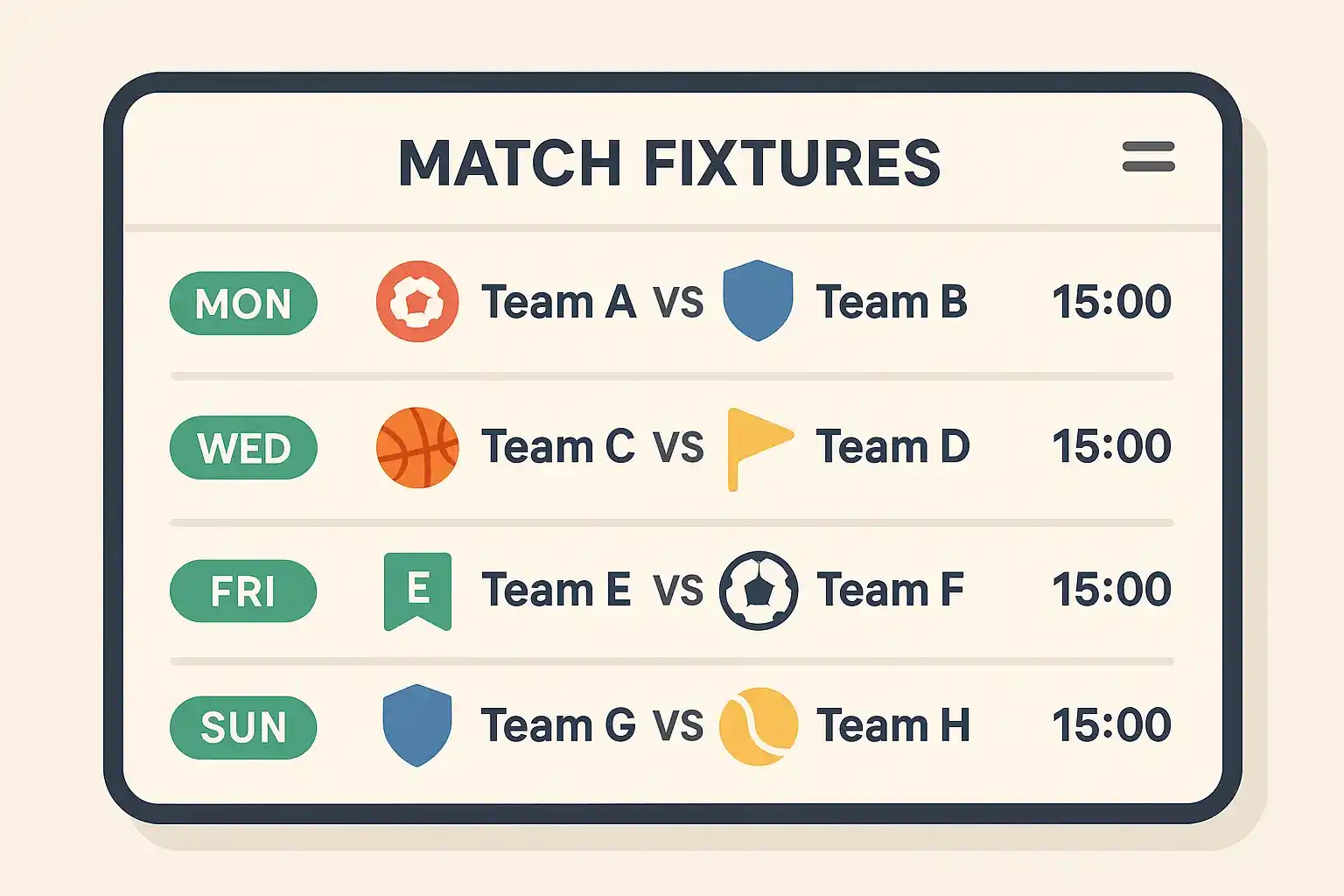The width and height of the screenshot is (1344, 896).
Task: Select Team D's yellow flag icon
Action: pyautogui.click(x=759, y=449)
